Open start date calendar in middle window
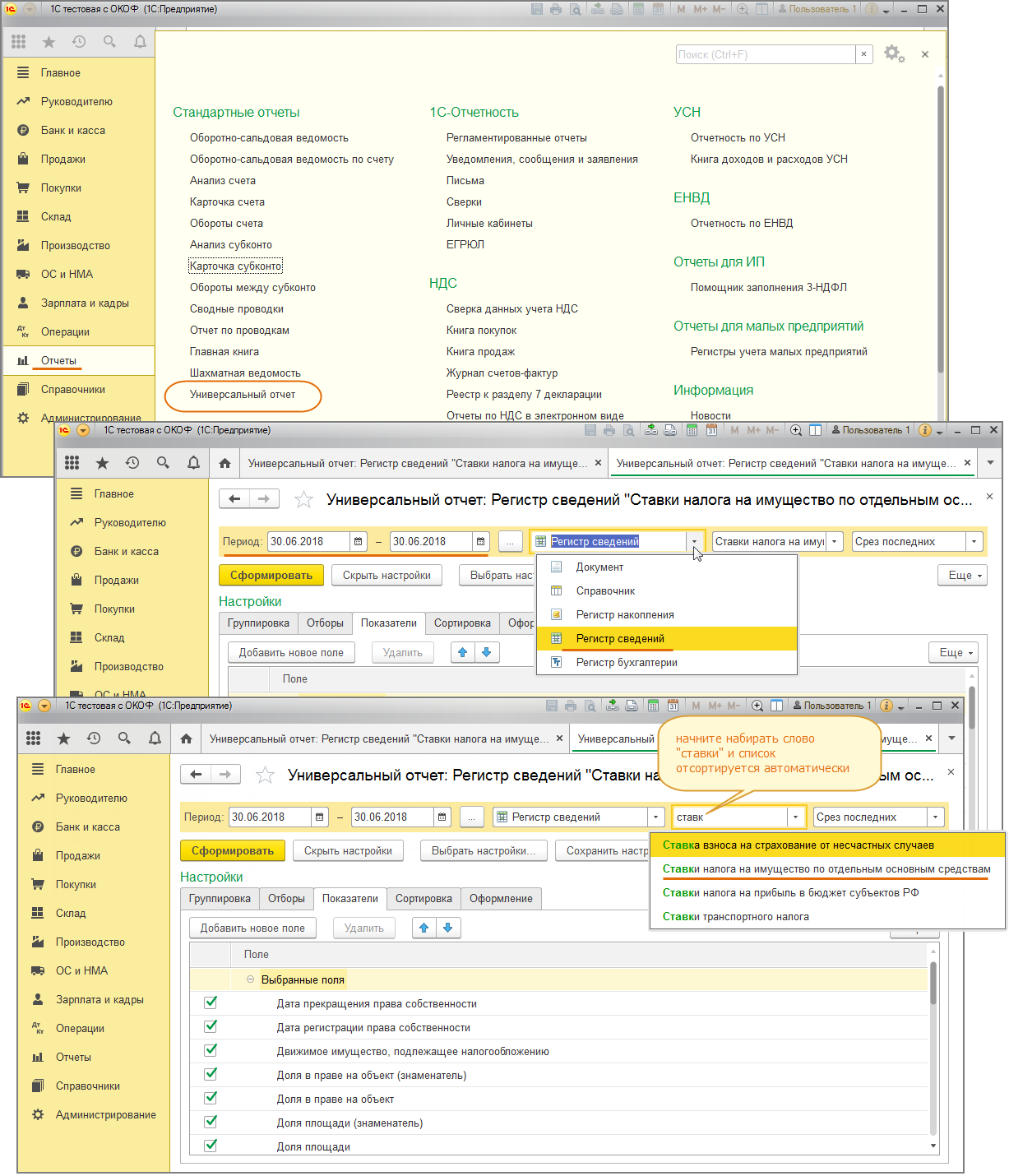The width and height of the screenshot is (1009, 1176). (x=359, y=541)
